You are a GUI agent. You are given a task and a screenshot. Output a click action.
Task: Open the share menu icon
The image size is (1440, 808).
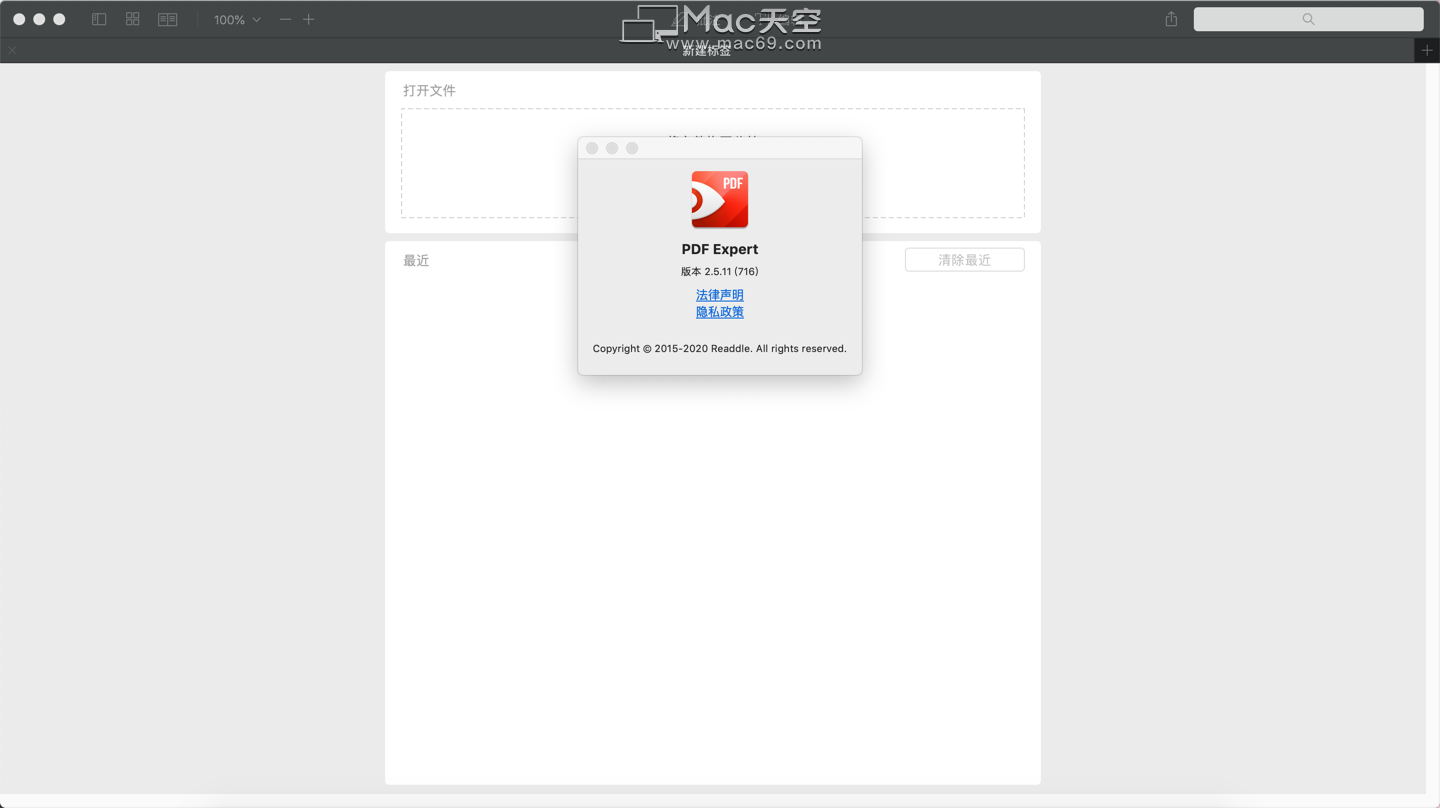click(1171, 19)
